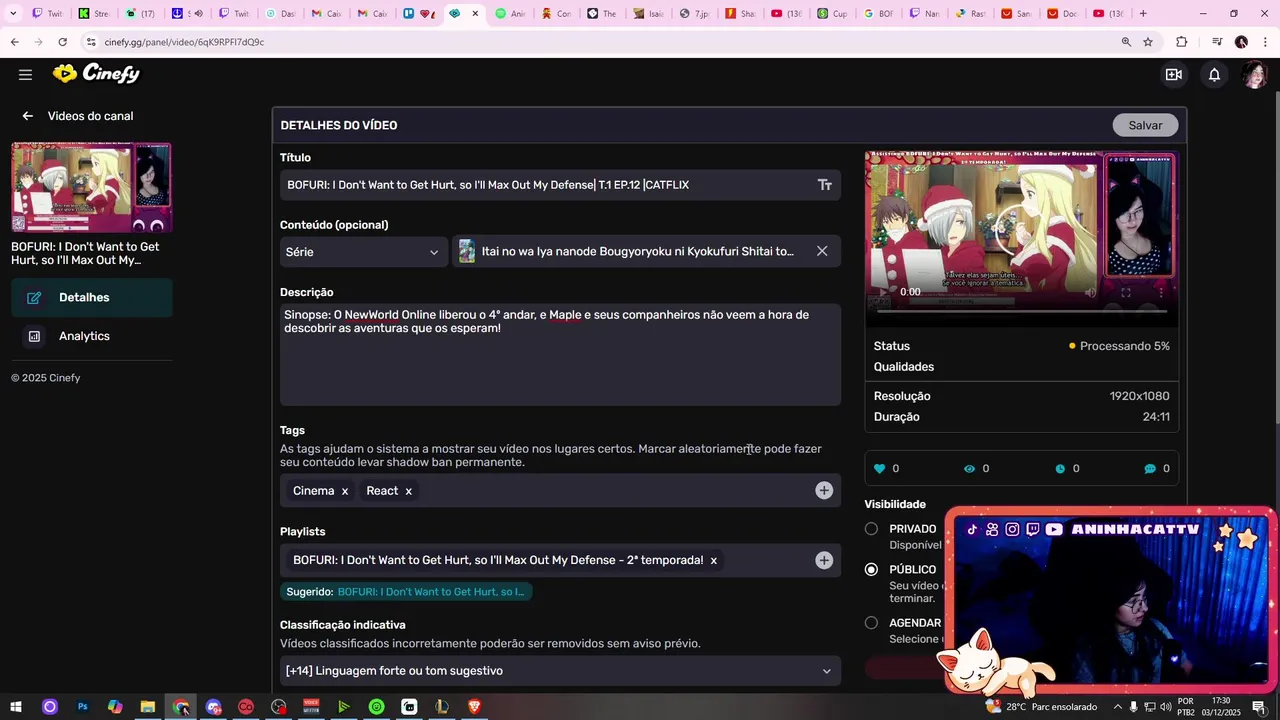The height and width of the screenshot is (720, 1280).
Task: Click the Processando 5% status text
Action: click(1124, 346)
